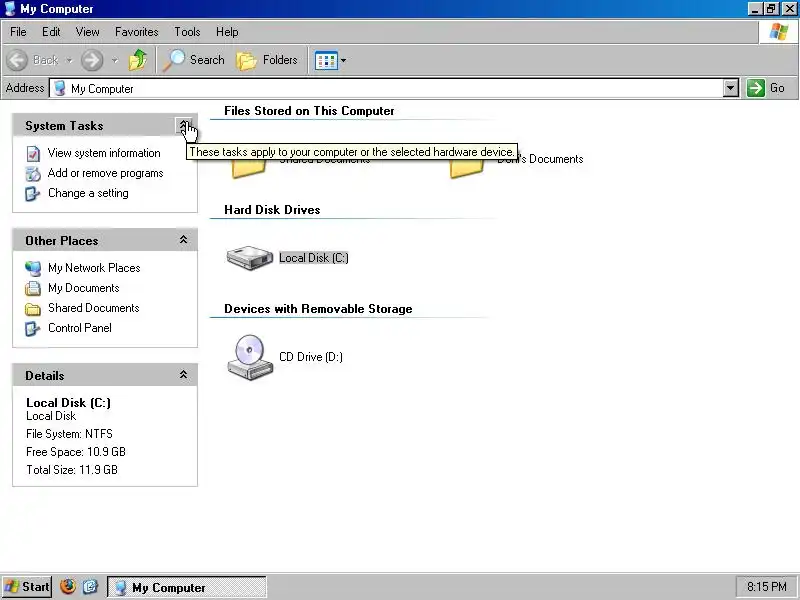Image resolution: width=800 pixels, height=600 pixels.
Task: Click the System Tasks header title
Action: click(x=64, y=126)
